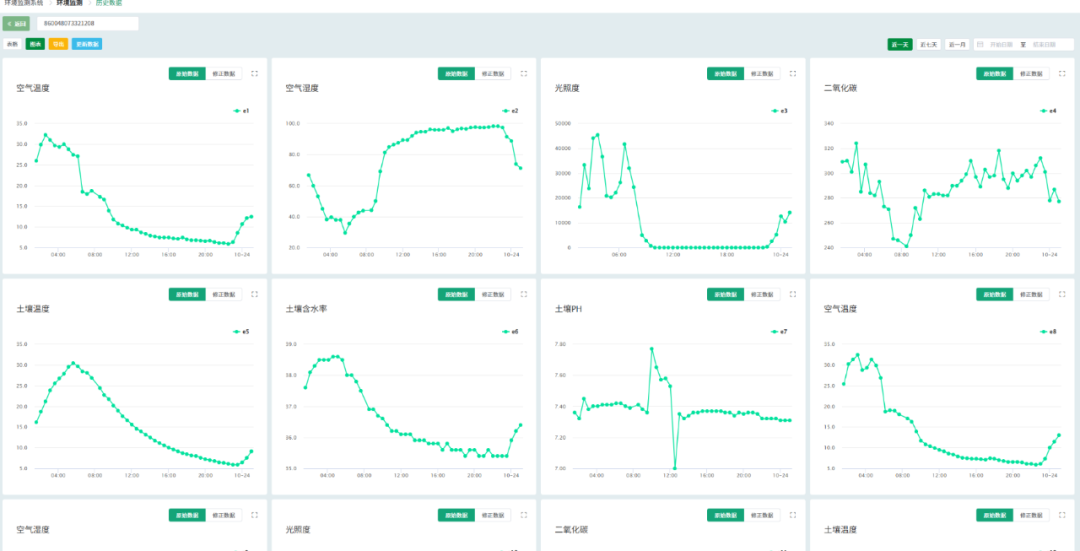Click the 结束日期 end date field
Image resolution: width=1080 pixels, height=551 pixels.
tap(1044, 44)
